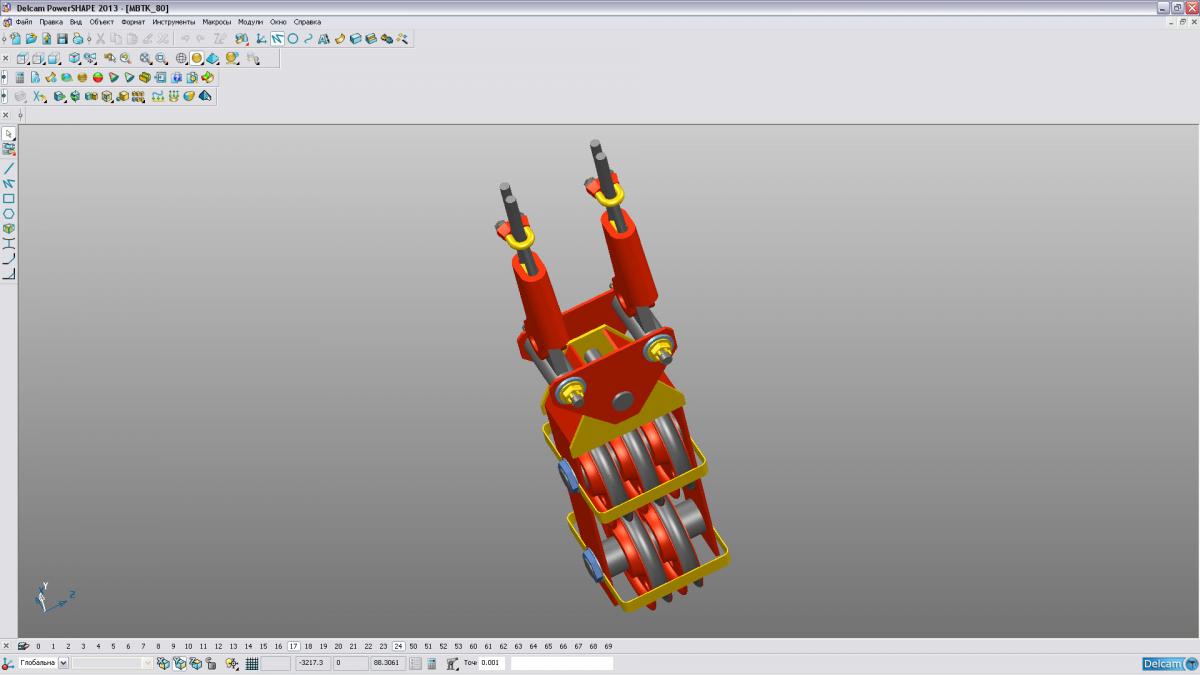This screenshot has height=675, width=1200.
Task: Close the view toolbar with X button
Action: point(5,58)
